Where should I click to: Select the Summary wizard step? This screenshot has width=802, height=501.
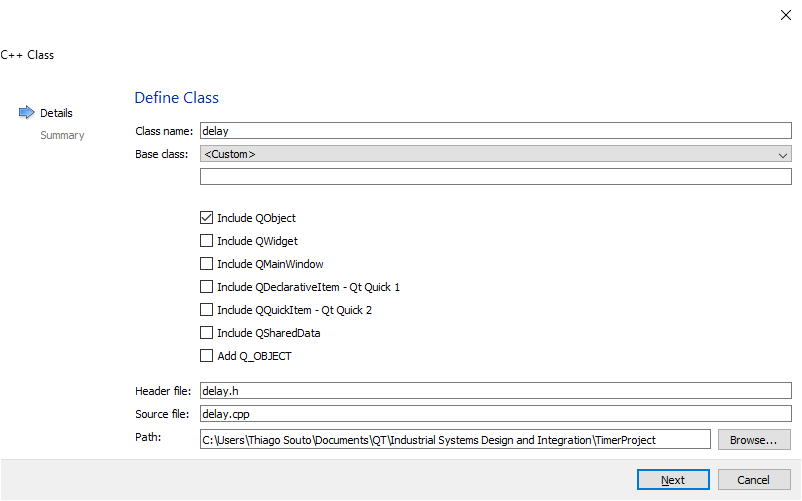tap(62, 135)
